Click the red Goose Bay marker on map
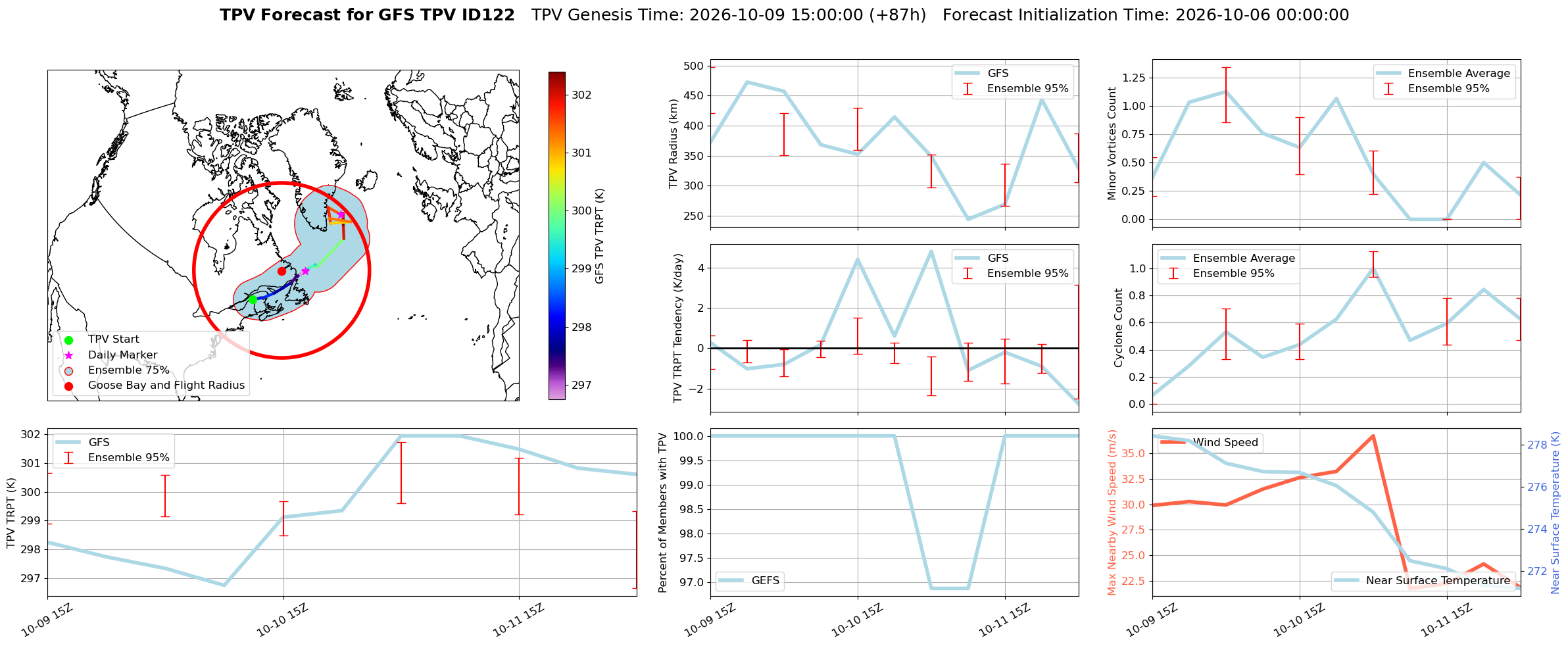 pyautogui.click(x=282, y=271)
